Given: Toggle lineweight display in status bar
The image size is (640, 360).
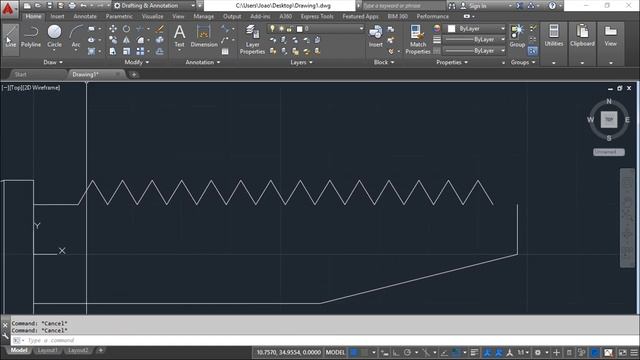Looking at the screenshot, I should coord(474,352).
